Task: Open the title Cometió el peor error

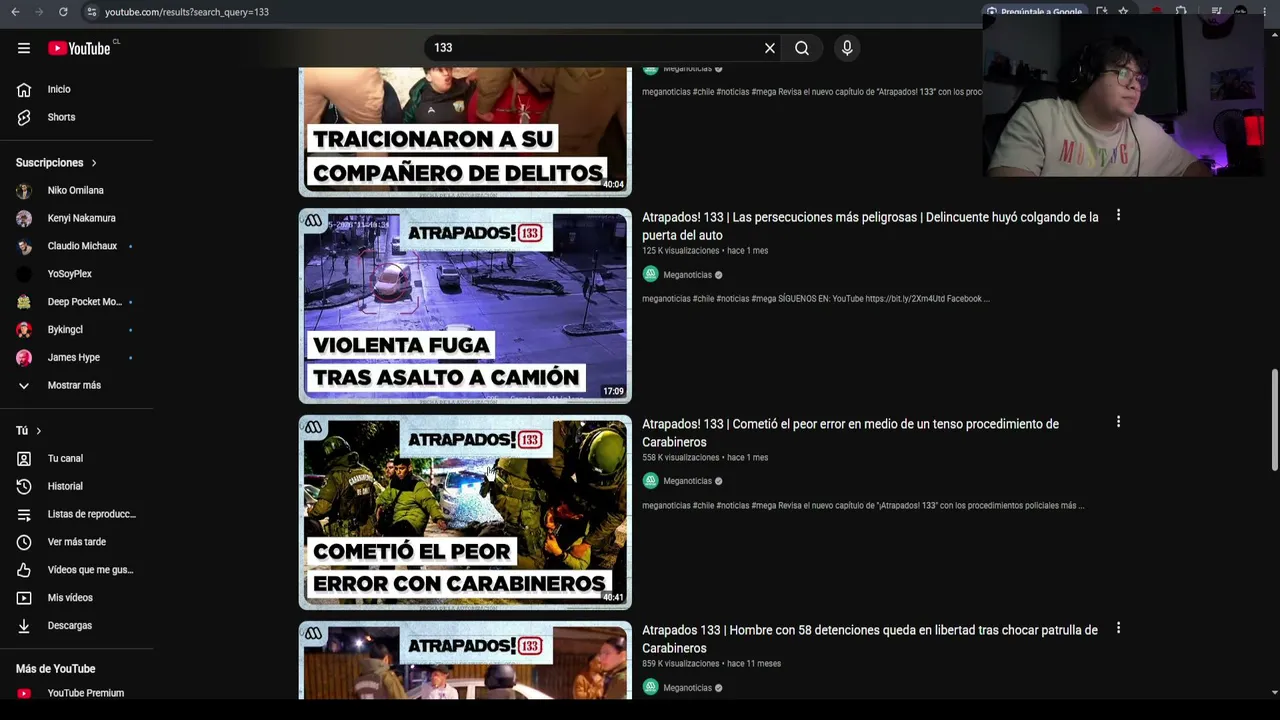Action: pyautogui.click(x=850, y=433)
